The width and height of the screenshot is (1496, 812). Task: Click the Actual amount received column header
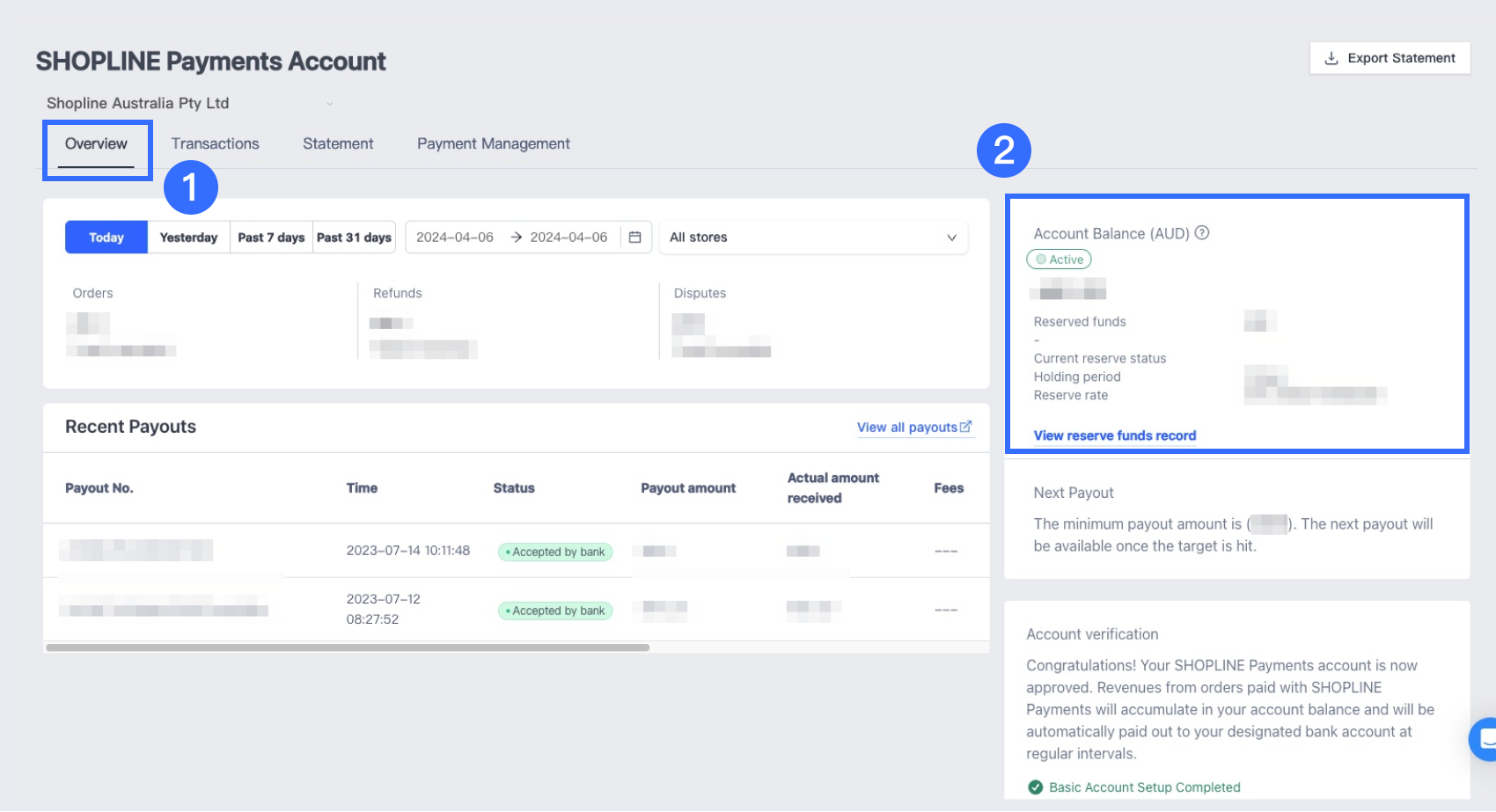point(833,488)
